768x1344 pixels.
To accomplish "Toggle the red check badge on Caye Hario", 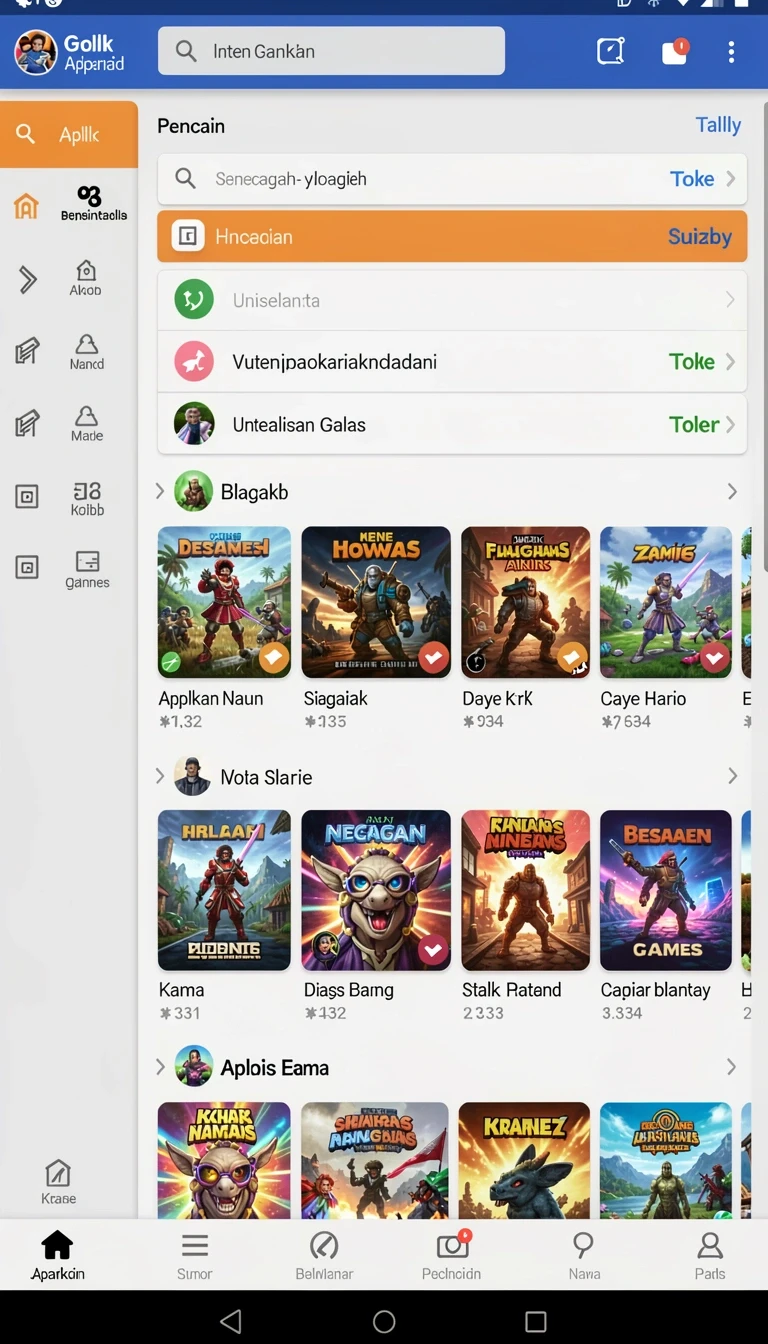I will pyautogui.click(x=714, y=657).
